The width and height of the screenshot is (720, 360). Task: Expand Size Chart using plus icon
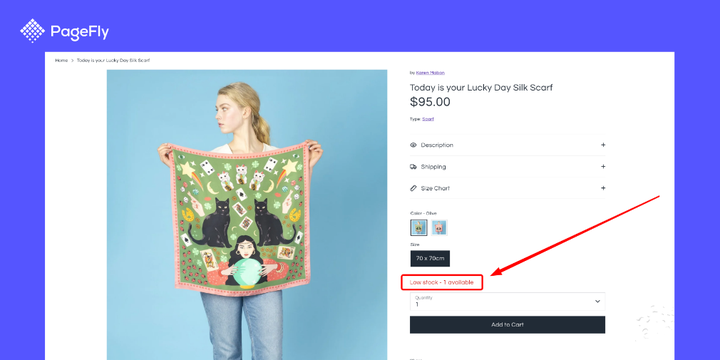coord(603,188)
